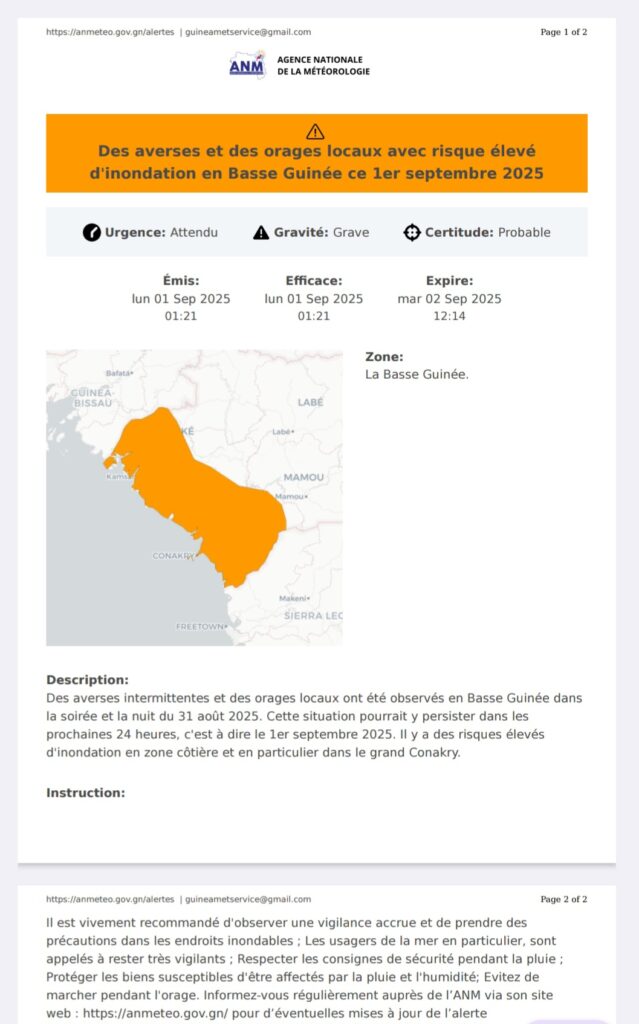Click the Guinea-Bissau label on the map
The width and height of the screenshot is (639, 1024).
pos(92,397)
